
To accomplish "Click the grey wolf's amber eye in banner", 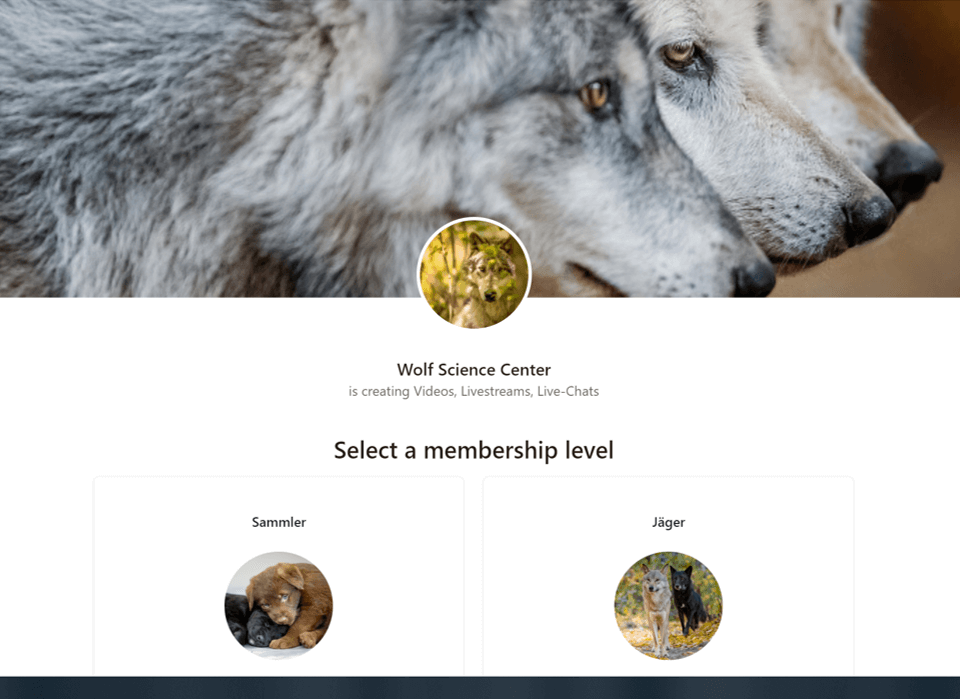I will 594,94.
